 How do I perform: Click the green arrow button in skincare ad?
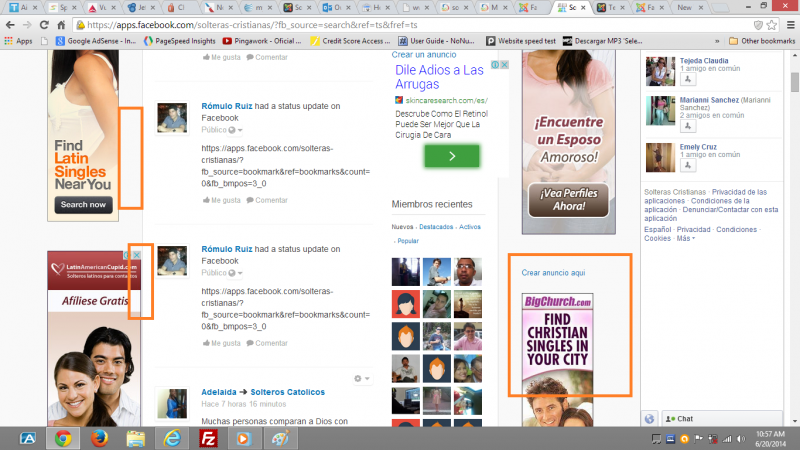pos(452,156)
